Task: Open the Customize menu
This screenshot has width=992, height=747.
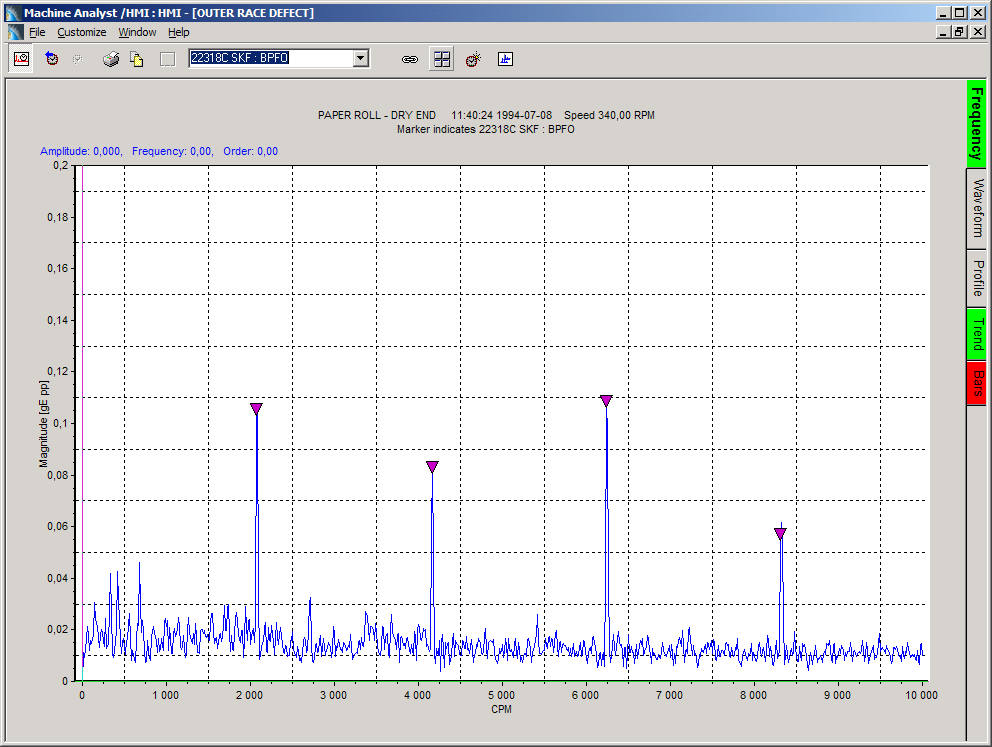Action: [x=82, y=32]
